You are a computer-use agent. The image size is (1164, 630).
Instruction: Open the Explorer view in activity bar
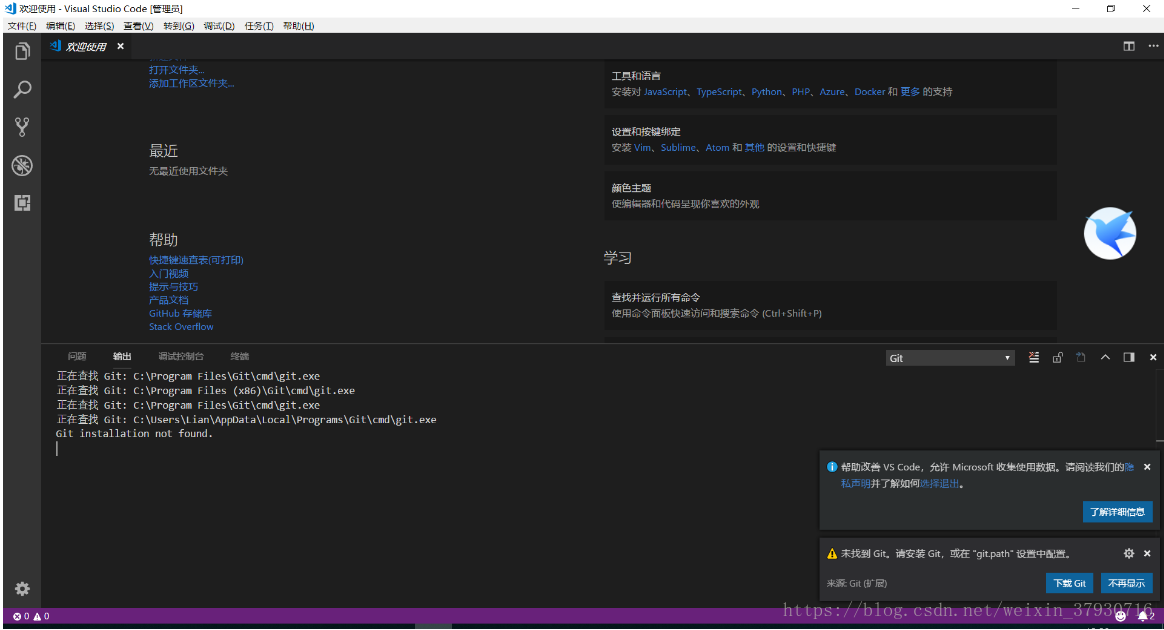pyautogui.click(x=22, y=51)
